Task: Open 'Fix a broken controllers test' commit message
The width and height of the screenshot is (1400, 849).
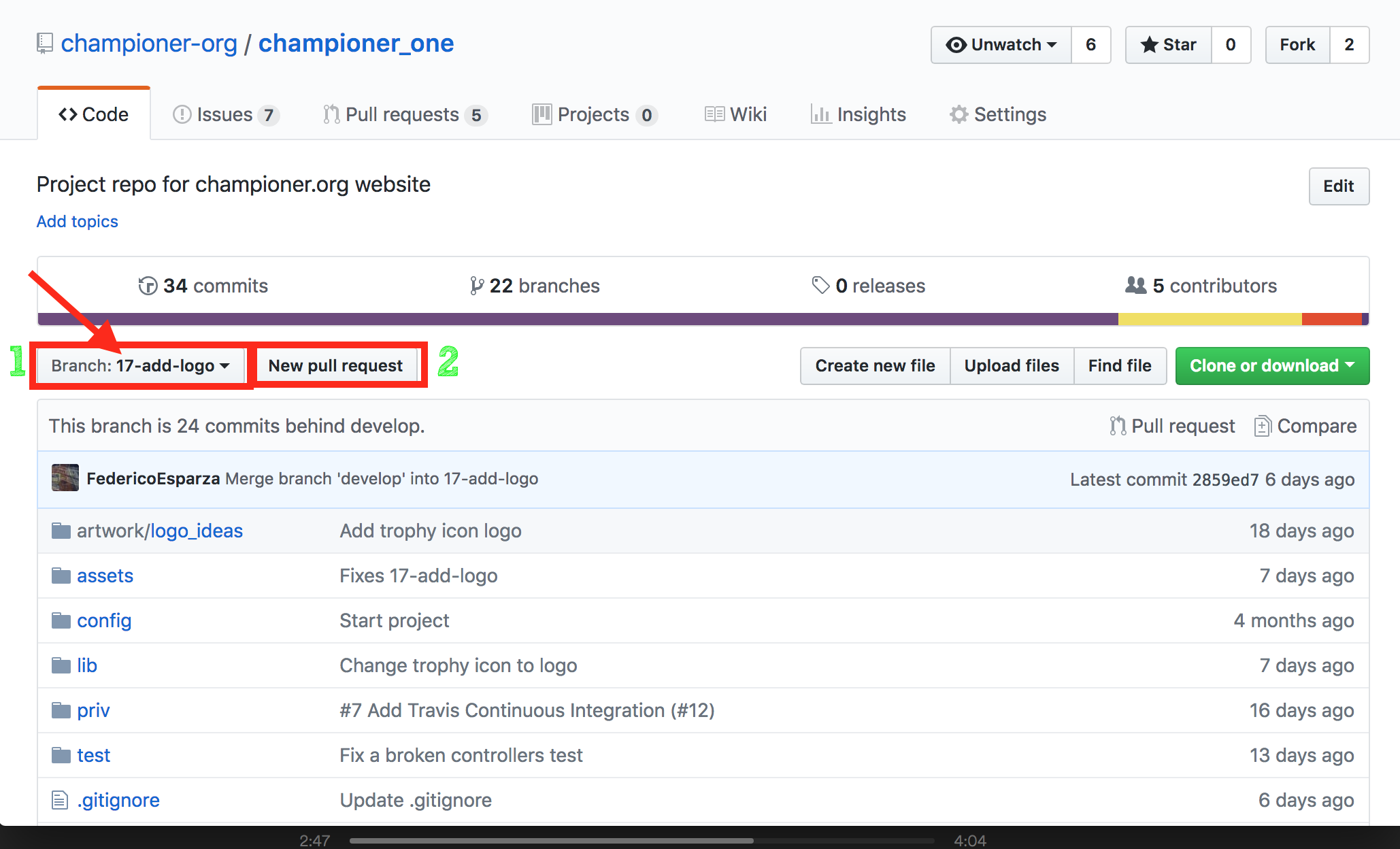Action: pyautogui.click(x=461, y=756)
